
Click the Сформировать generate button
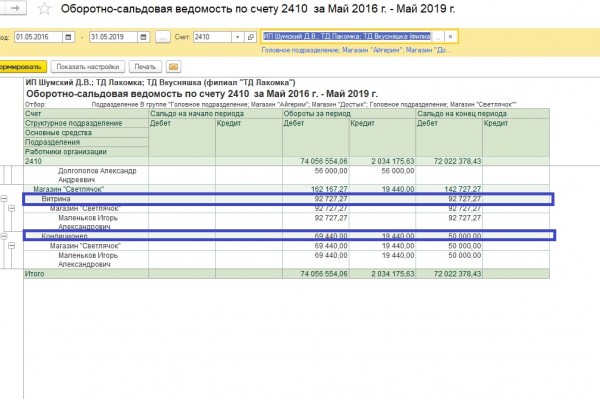pos(23,67)
